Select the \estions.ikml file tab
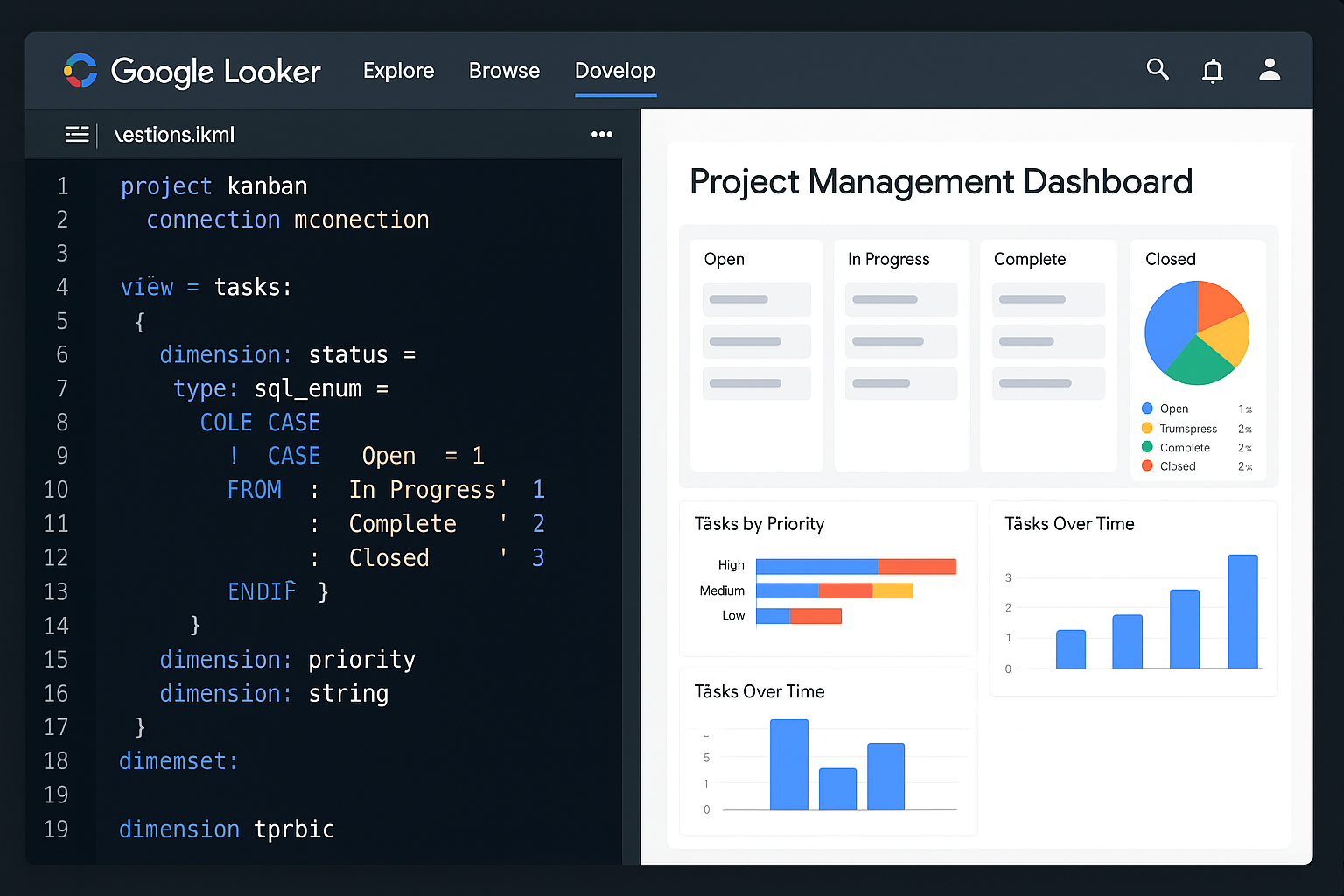1344x896 pixels. click(x=175, y=135)
